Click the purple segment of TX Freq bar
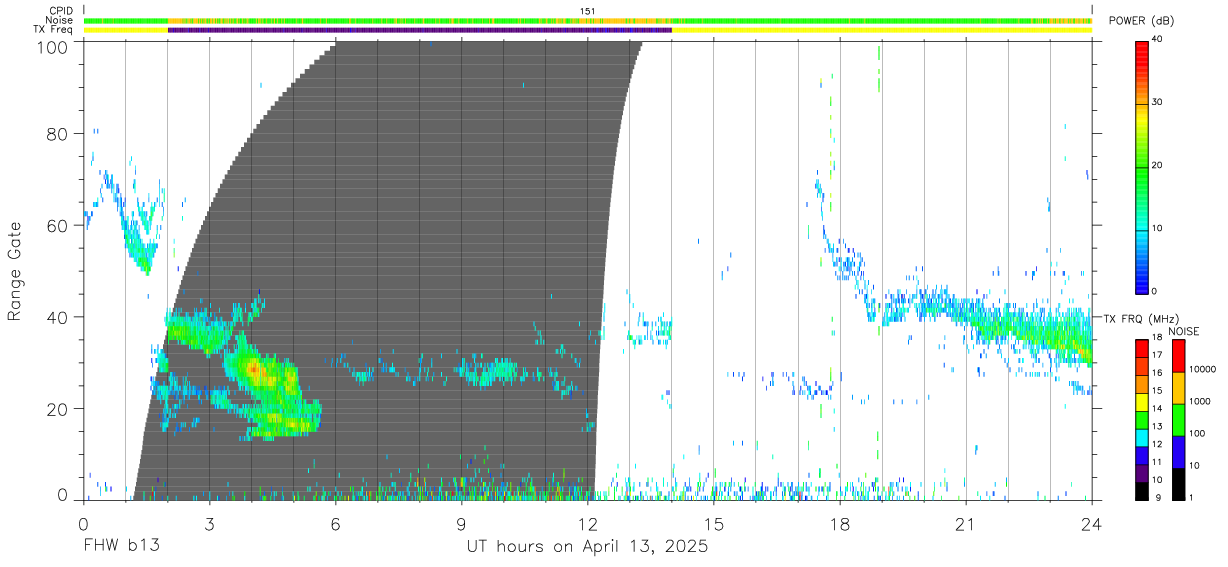 419,30
